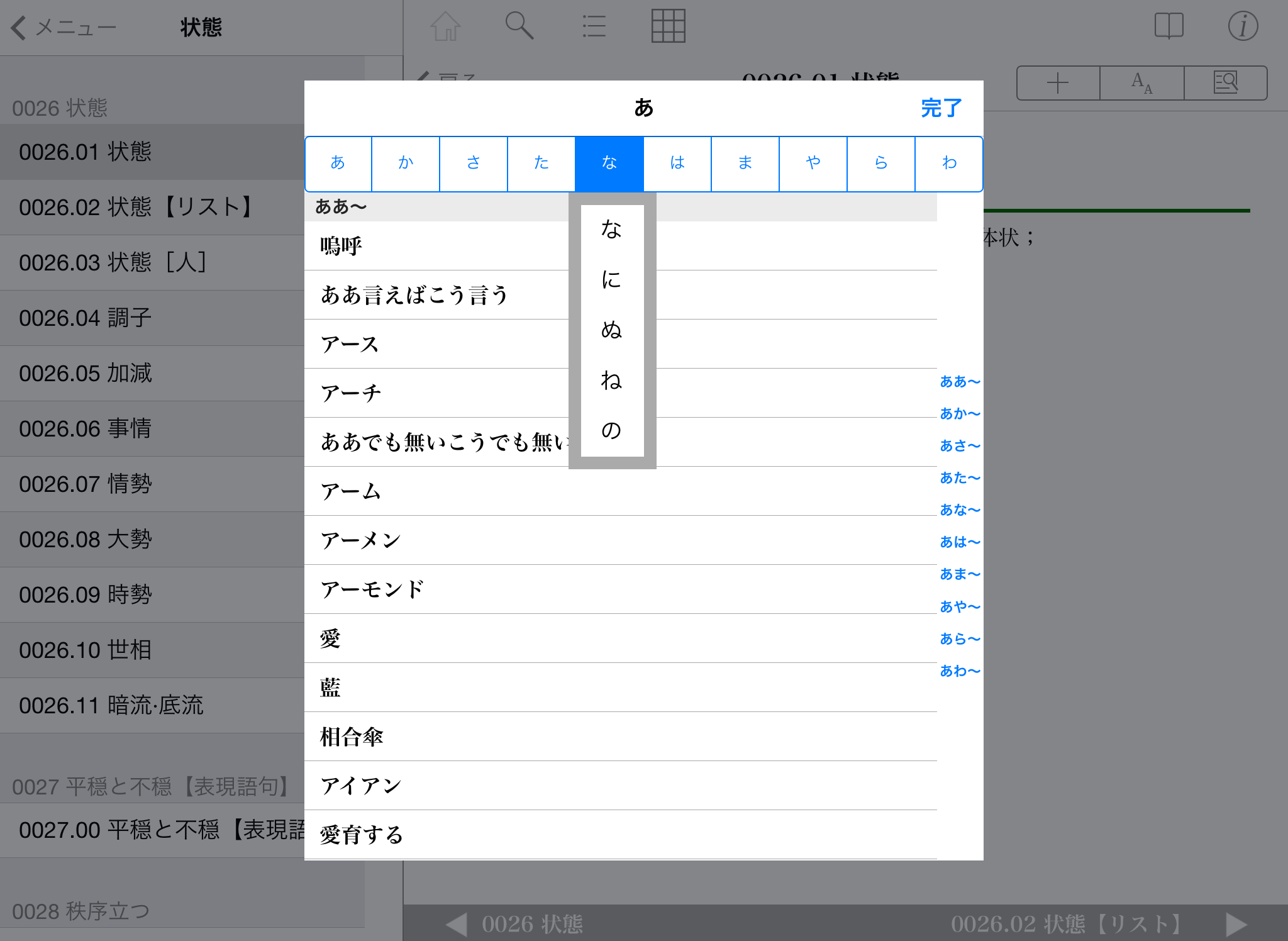
Task: Click the grid table icon
Action: pyautogui.click(x=668, y=26)
